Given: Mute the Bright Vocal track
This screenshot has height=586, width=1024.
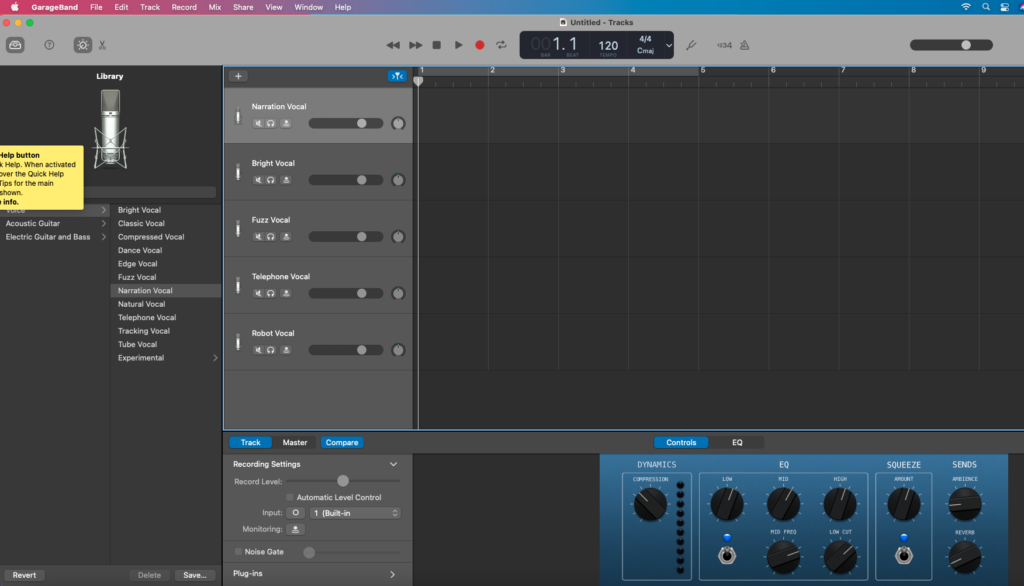Looking at the screenshot, I should (258, 180).
